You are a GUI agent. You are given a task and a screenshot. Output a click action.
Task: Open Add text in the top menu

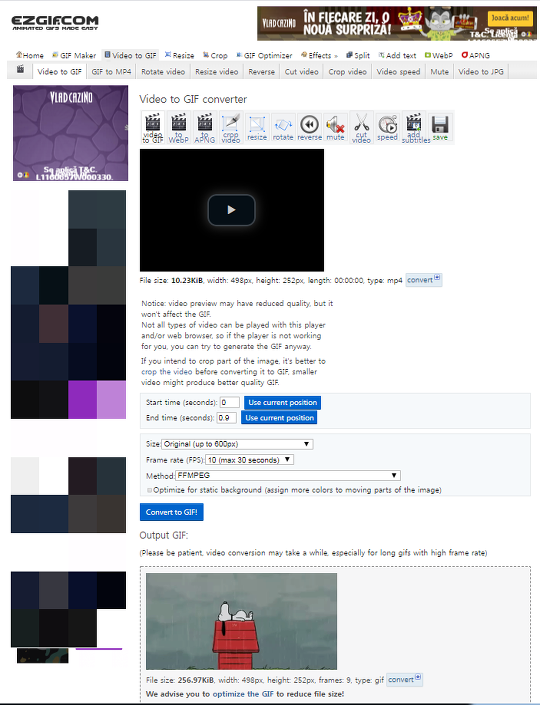pyautogui.click(x=397, y=55)
